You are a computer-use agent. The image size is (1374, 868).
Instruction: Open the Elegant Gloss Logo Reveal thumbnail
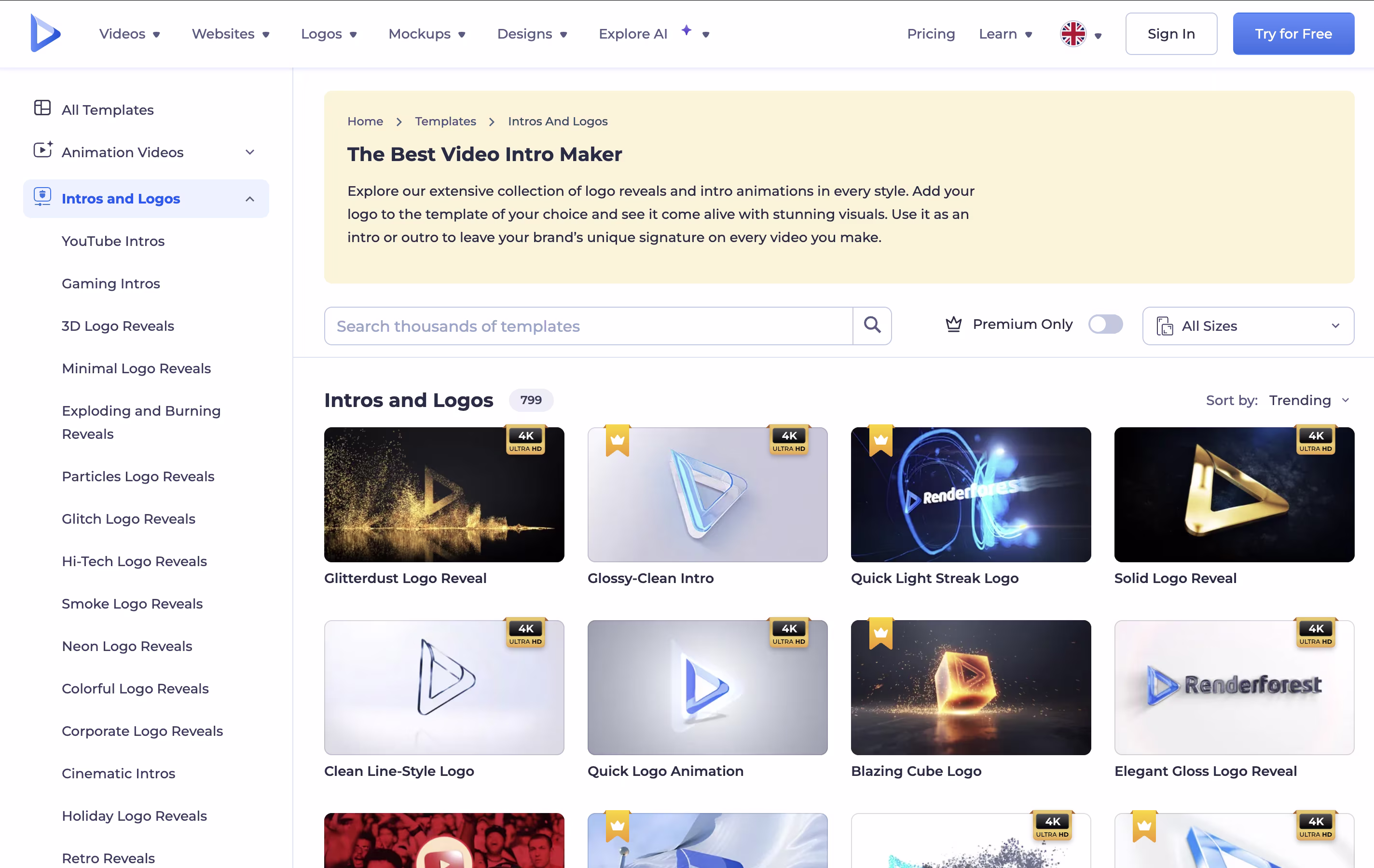1234,687
